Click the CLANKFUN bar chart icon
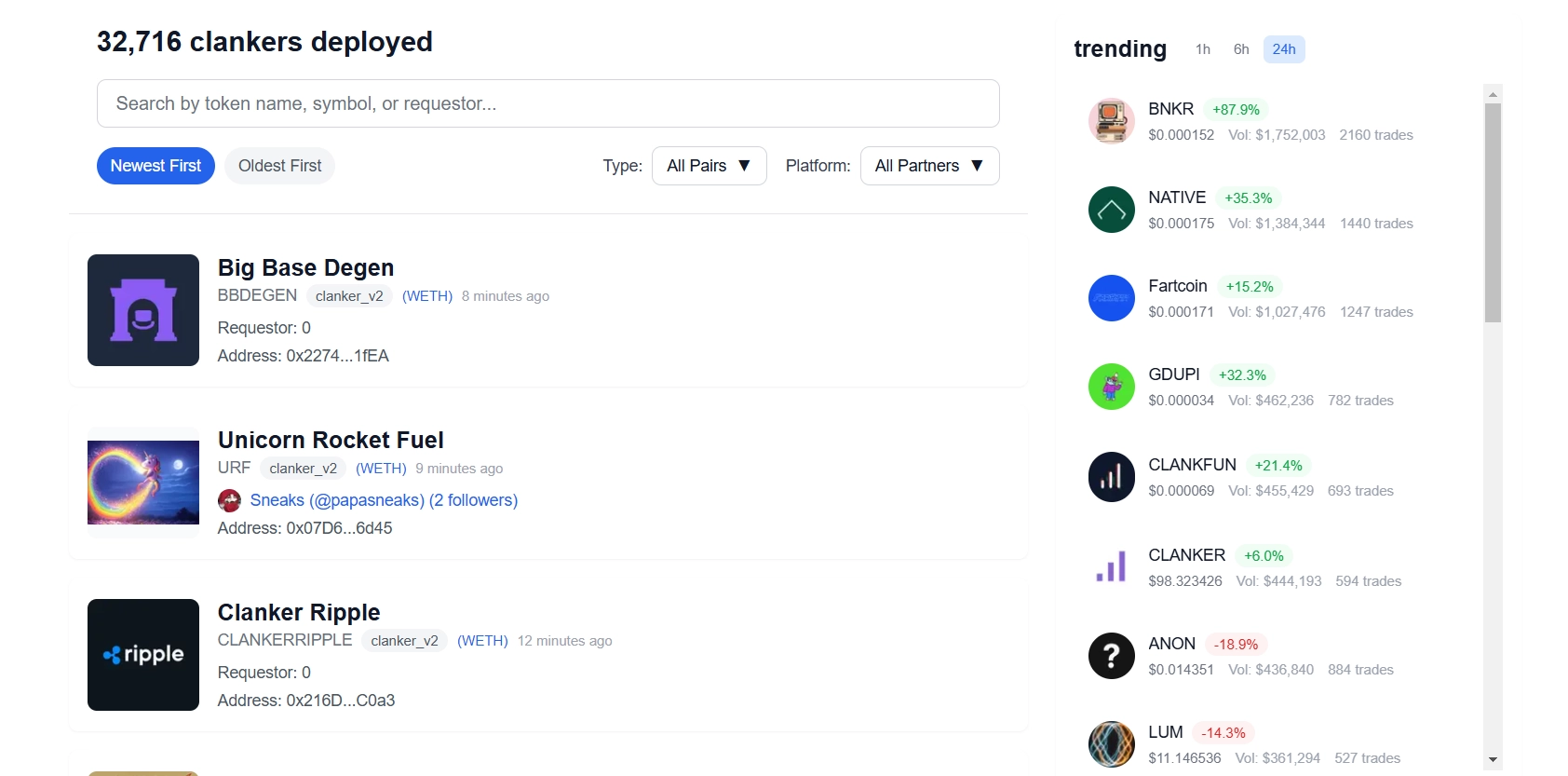 tap(1112, 477)
